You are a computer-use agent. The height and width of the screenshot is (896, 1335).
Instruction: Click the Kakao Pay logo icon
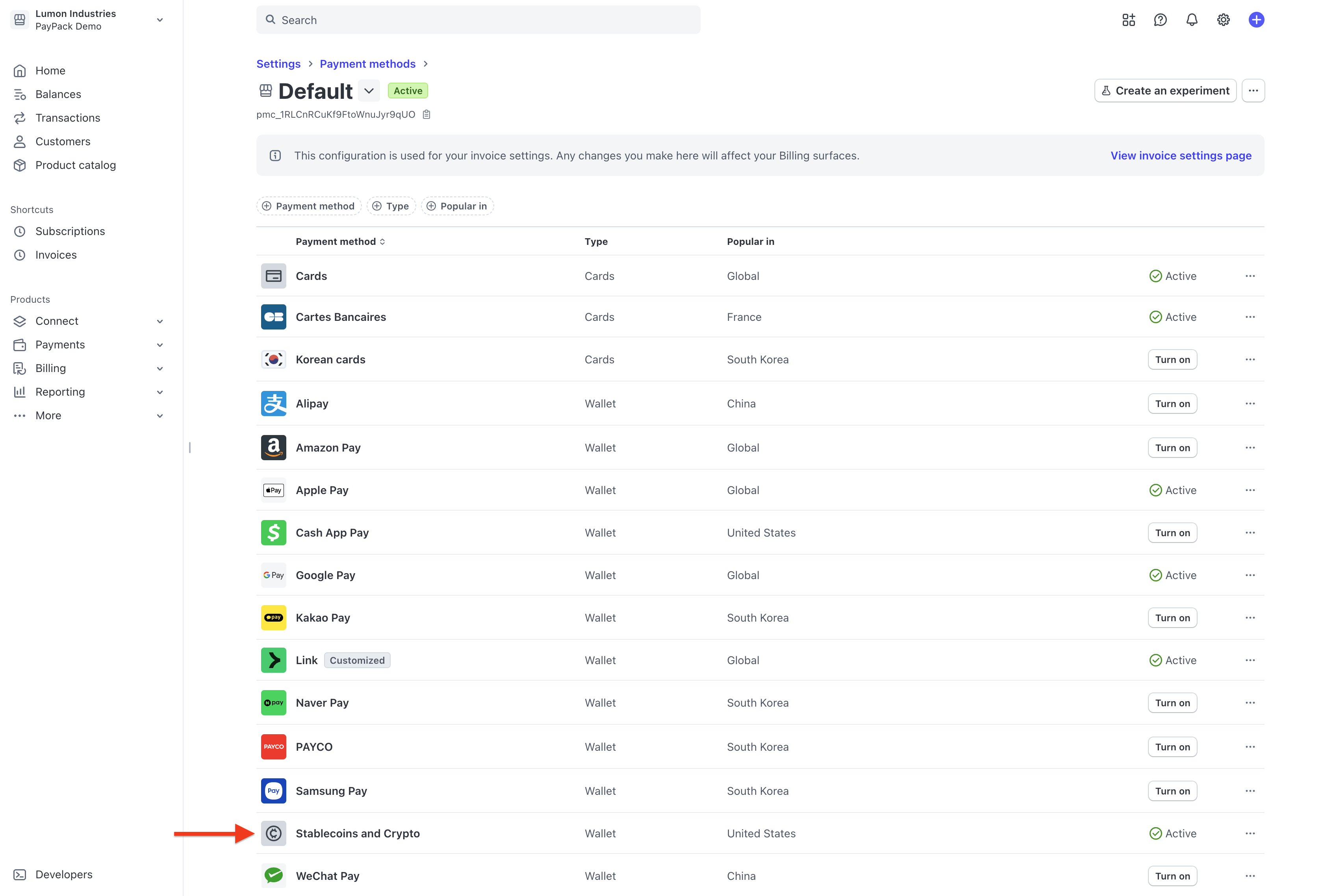[x=274, y=618]
